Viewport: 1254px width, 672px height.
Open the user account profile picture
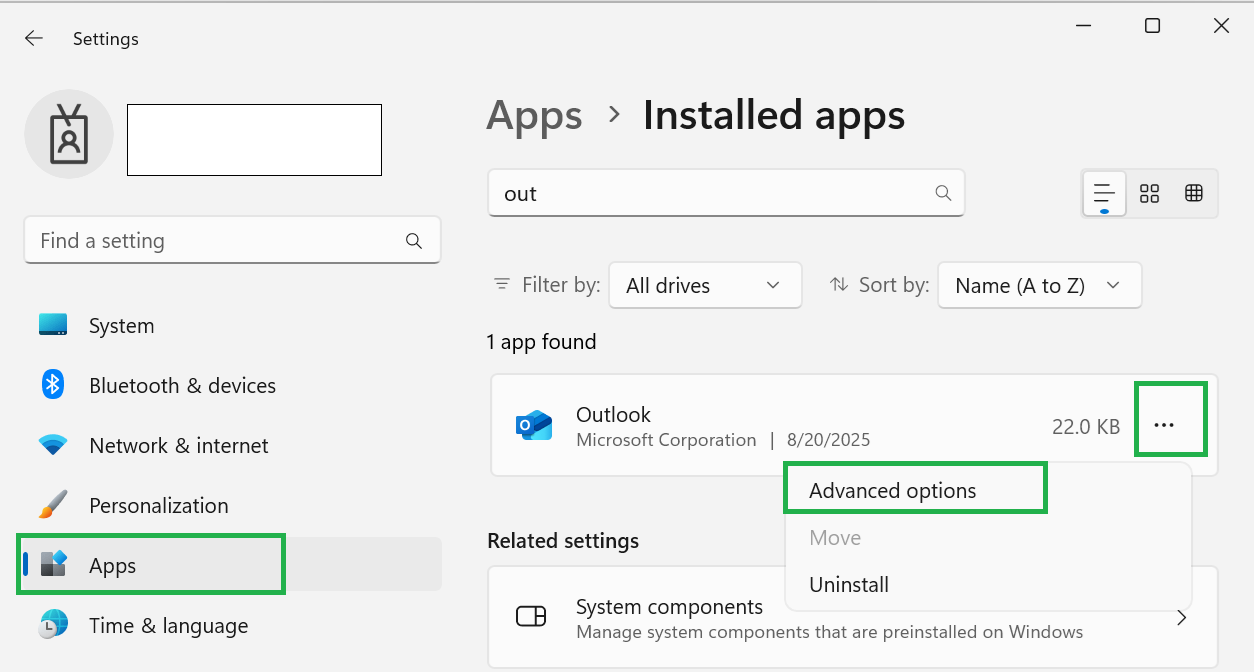pyautogui.click(x=69, y=134)
